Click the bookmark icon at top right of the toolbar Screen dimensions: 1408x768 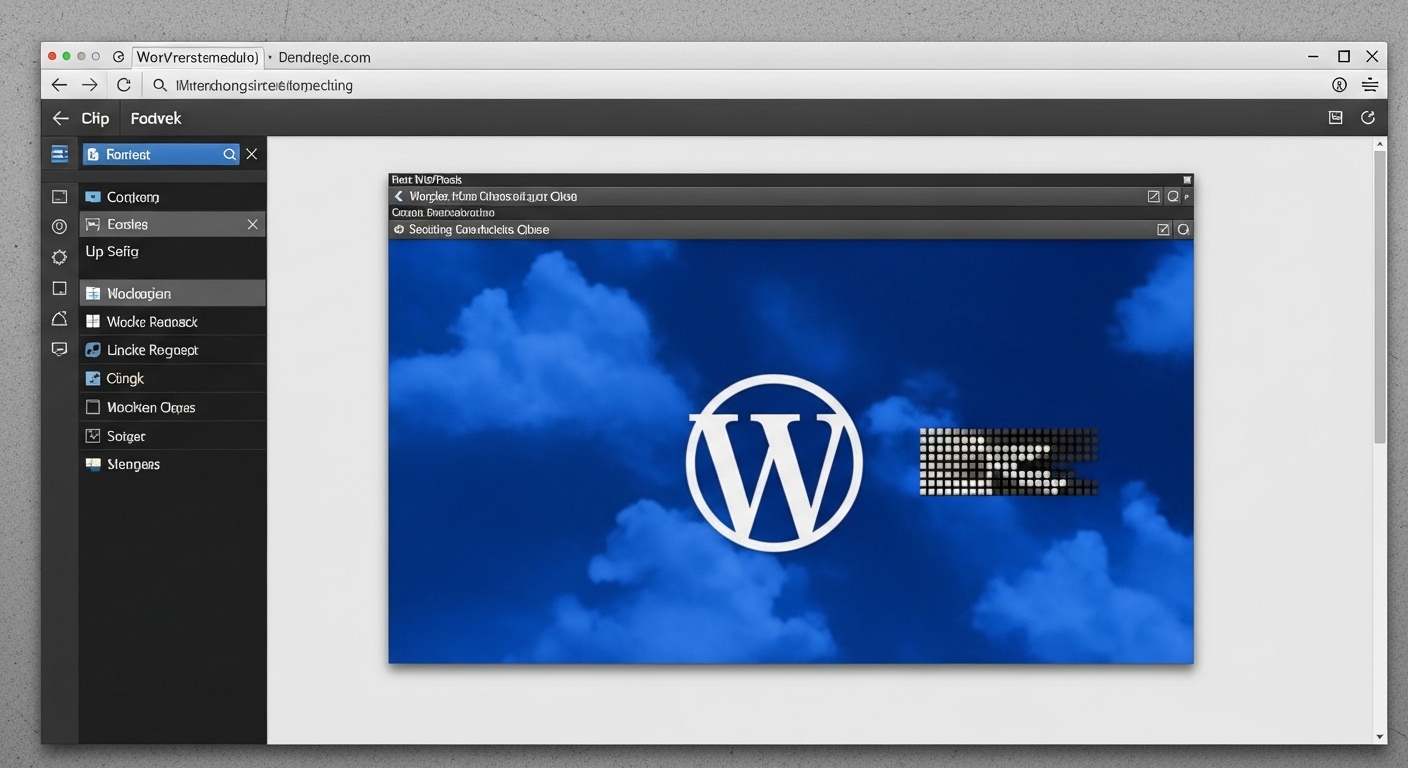1335,117
